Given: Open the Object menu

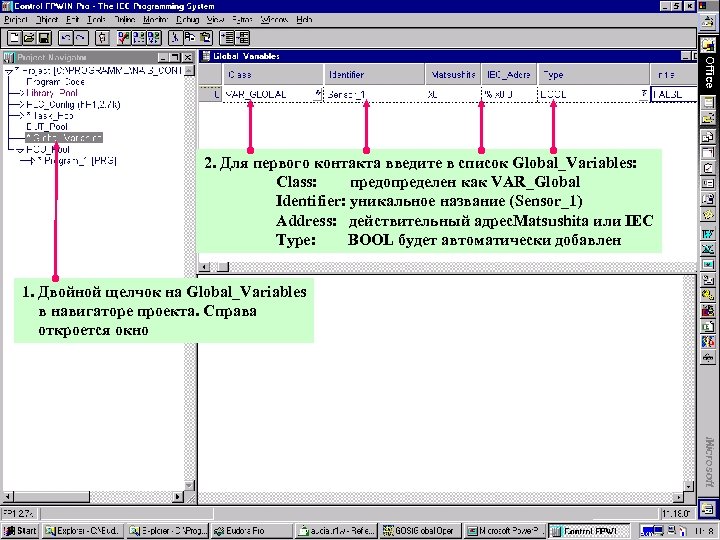Looking at the screenshot, I should point(47,20).
